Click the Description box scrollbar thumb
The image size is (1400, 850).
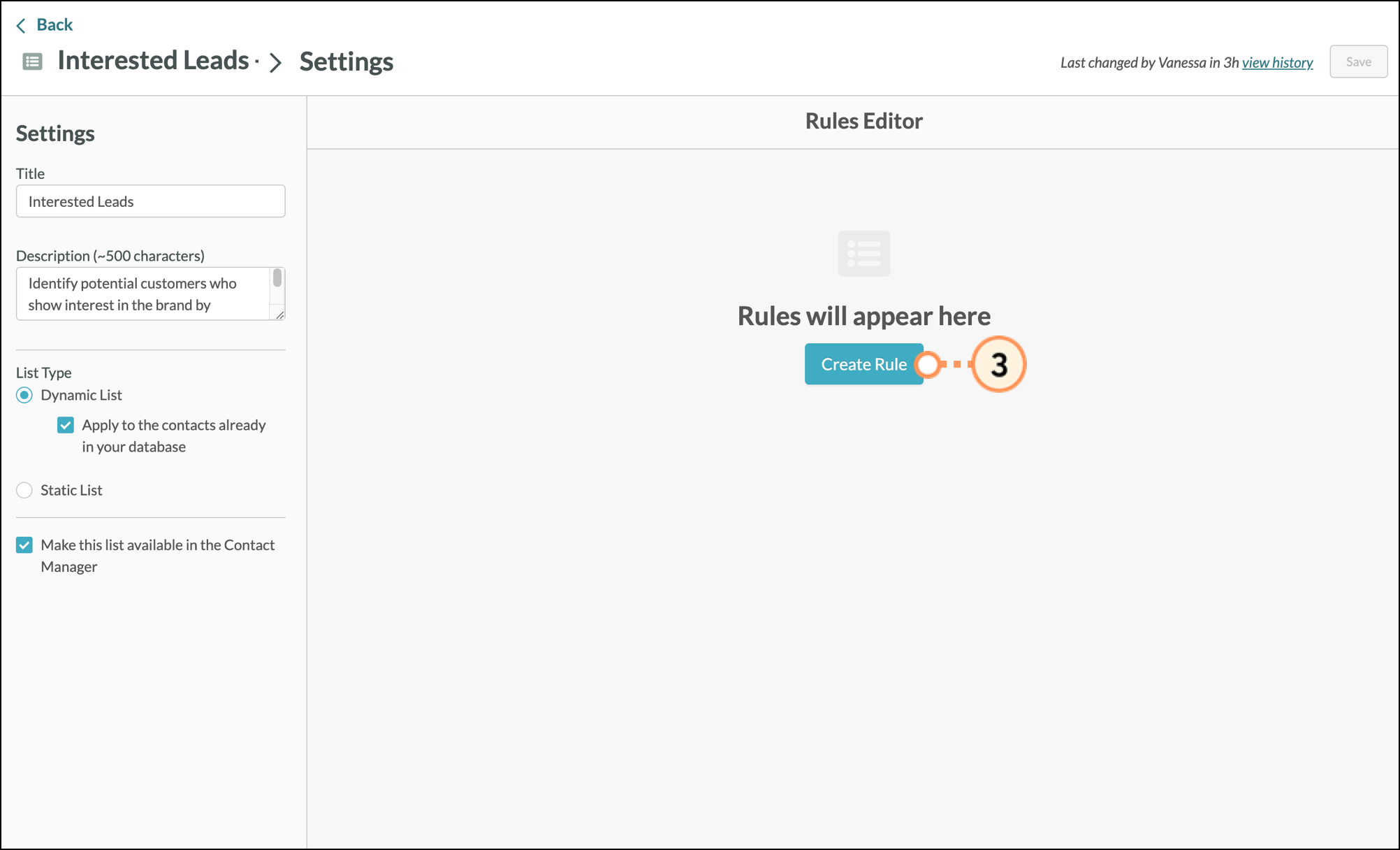(x=277, y=278)
